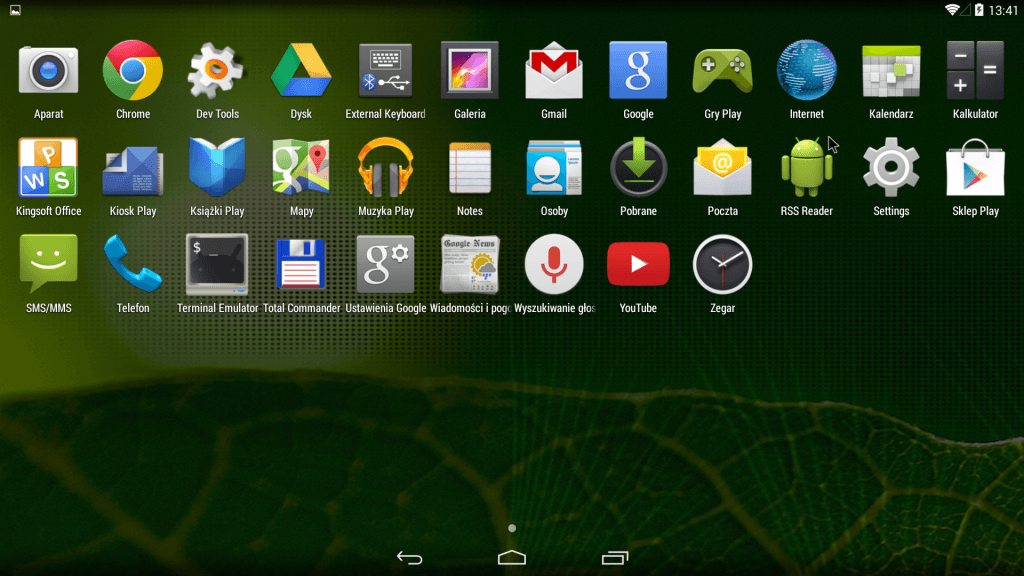Open Muzyka Play headphones icon
This screenshot has width=1024, height=576.
[385, 168]
